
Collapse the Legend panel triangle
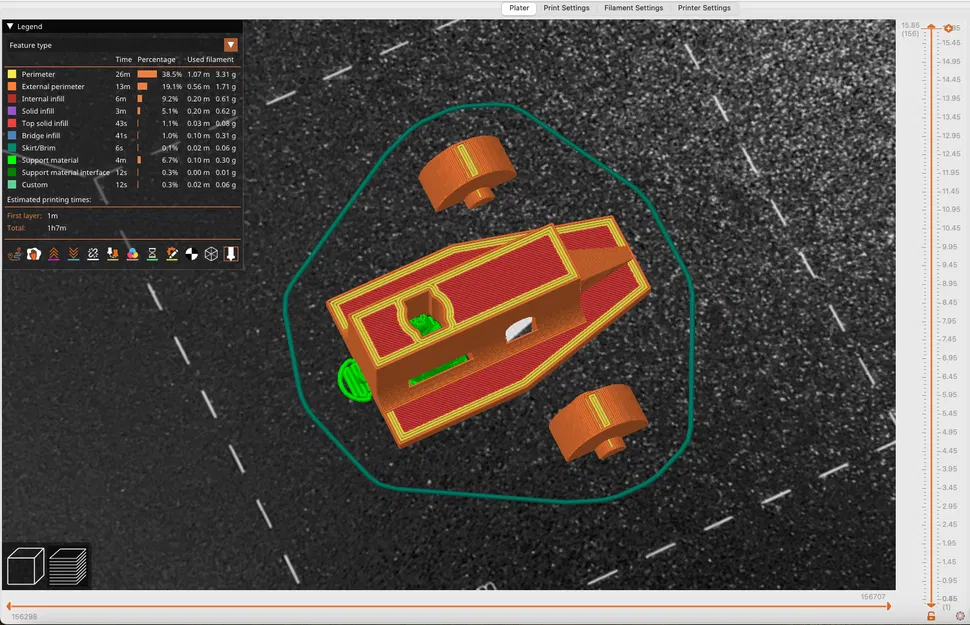click(10, 26)
